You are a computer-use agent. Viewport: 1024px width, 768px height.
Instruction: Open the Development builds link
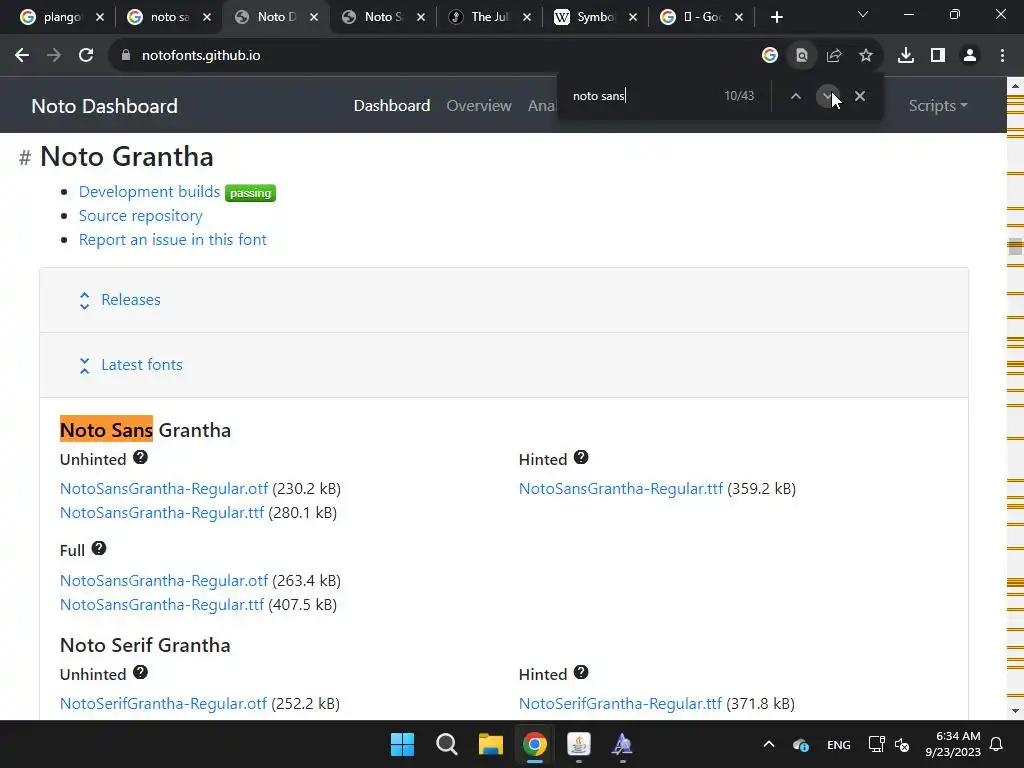click(150, 191)
